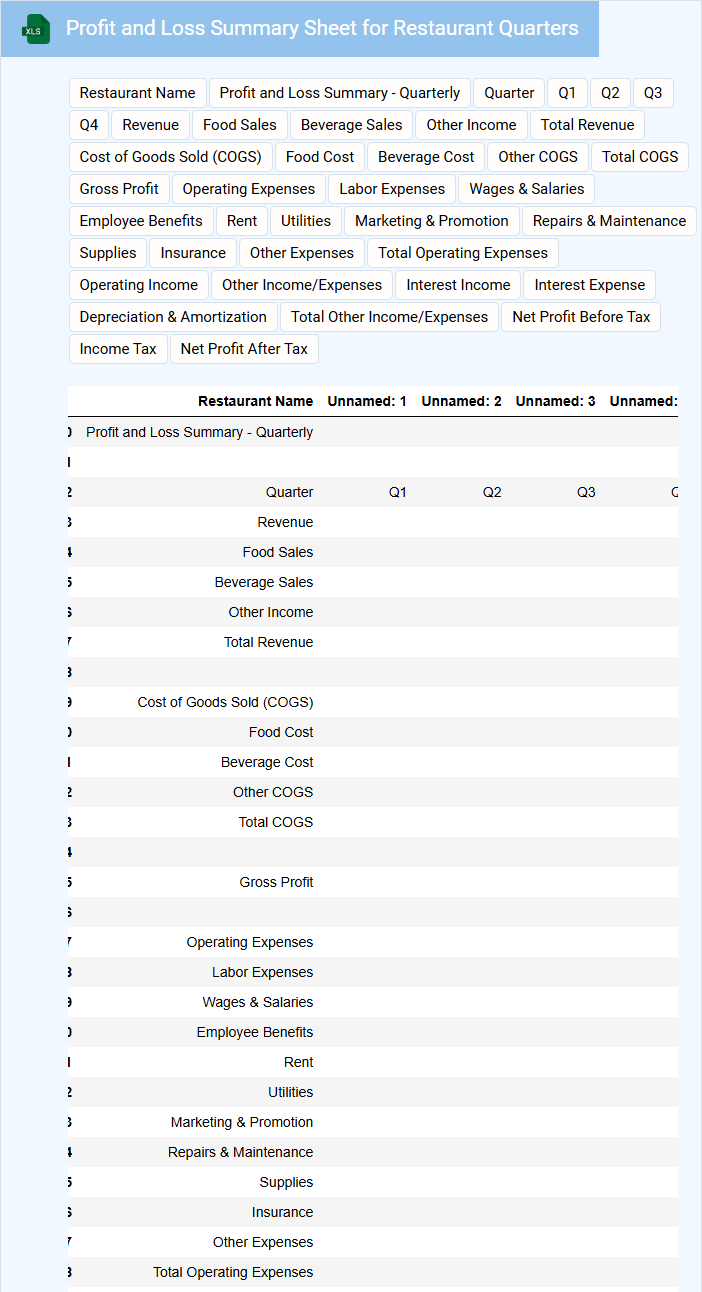
Task: Select the Employee Benefits table row
Action: (x=255, y=1032)
